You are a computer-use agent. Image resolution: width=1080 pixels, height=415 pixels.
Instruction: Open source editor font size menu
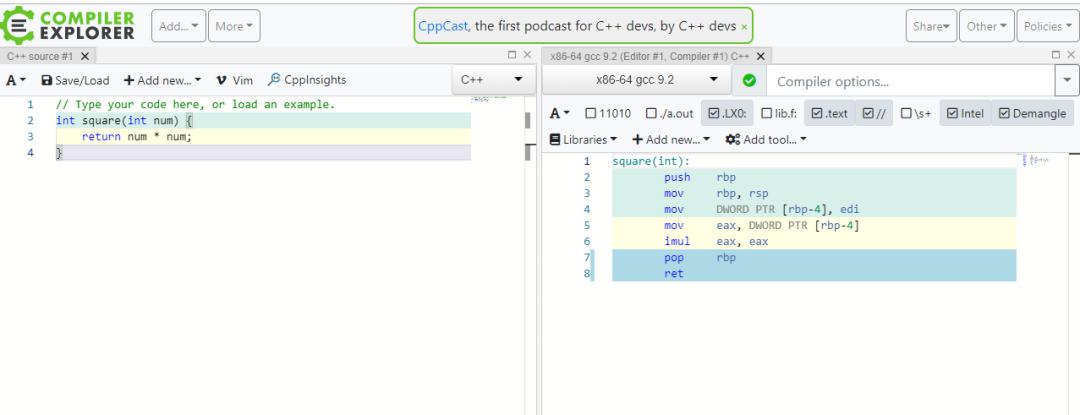tap(16, 81)
